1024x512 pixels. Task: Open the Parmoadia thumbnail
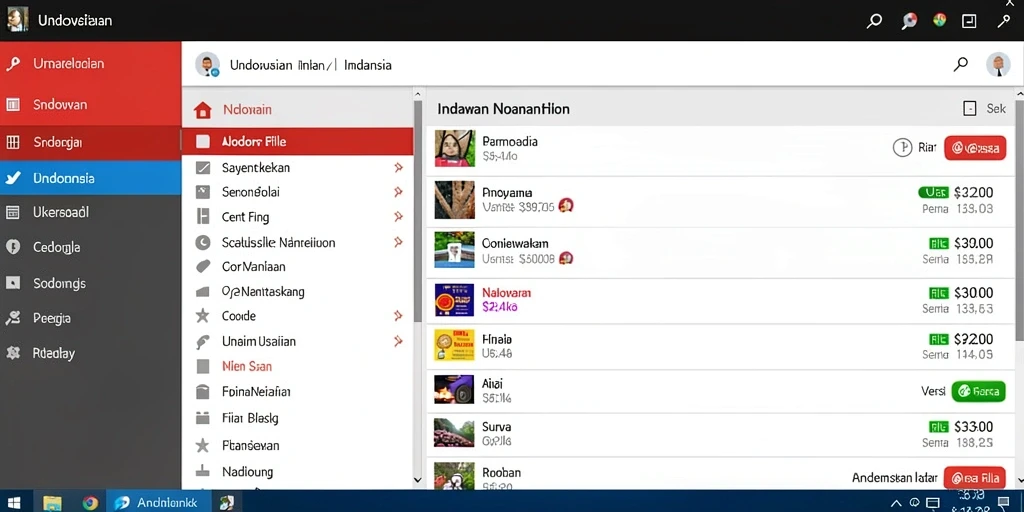[455, 148]
